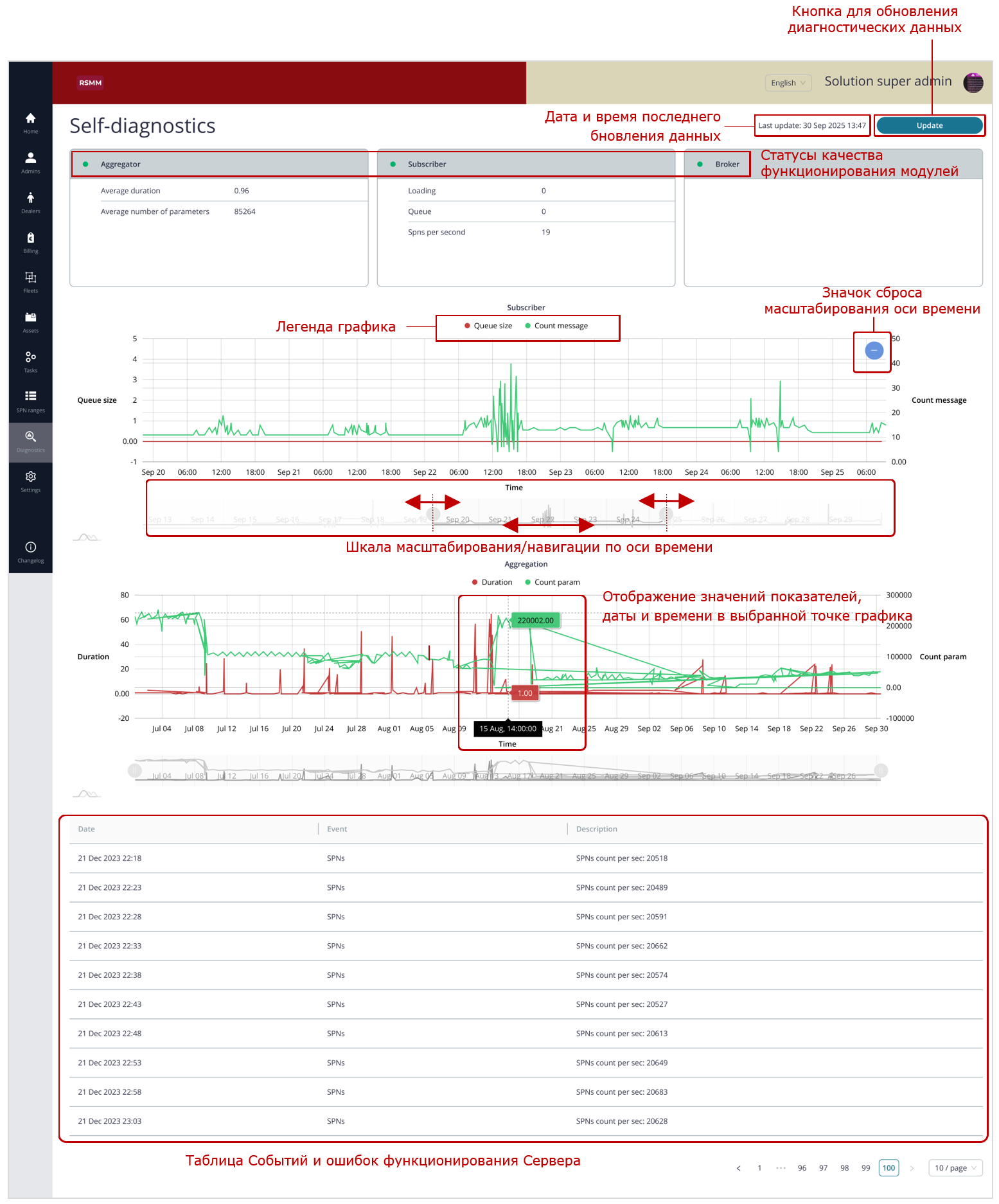Select page 96 in pagination

point(802,1168)
